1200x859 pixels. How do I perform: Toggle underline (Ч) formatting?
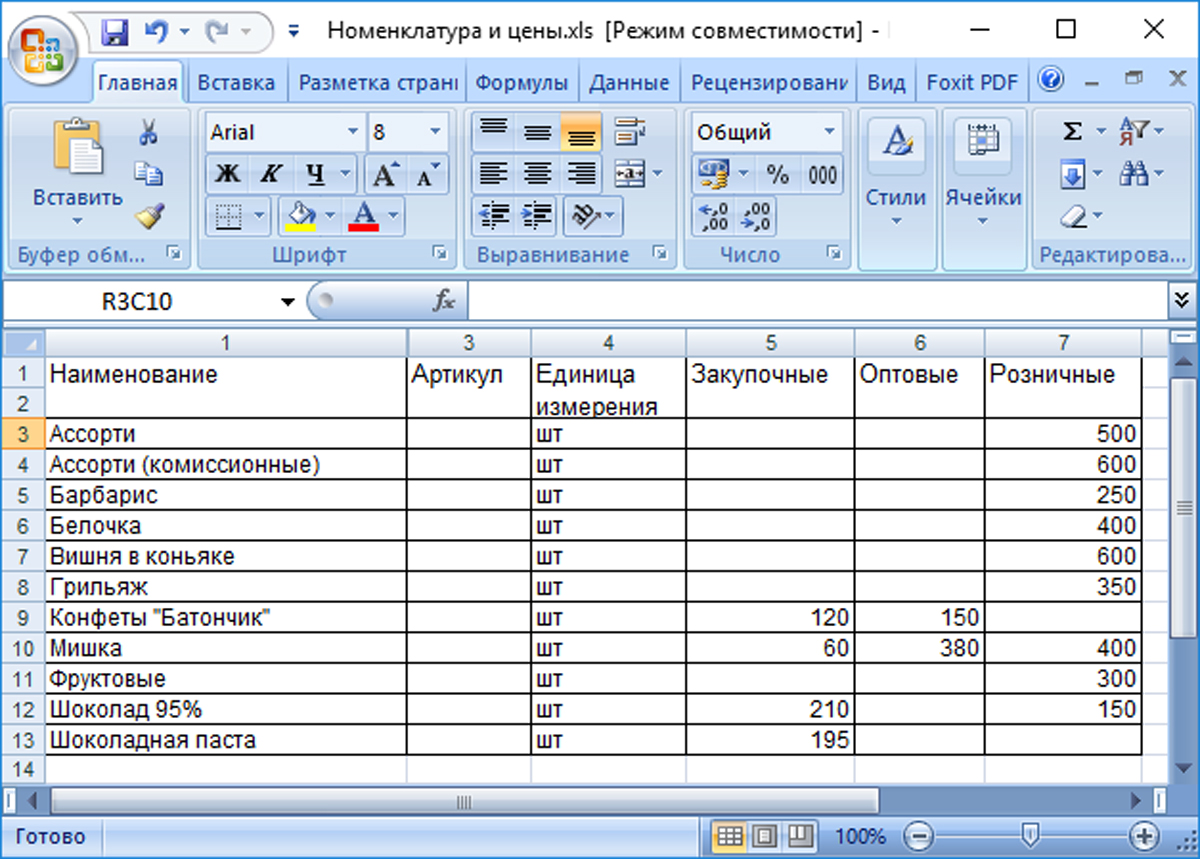(x=315, y=174)
